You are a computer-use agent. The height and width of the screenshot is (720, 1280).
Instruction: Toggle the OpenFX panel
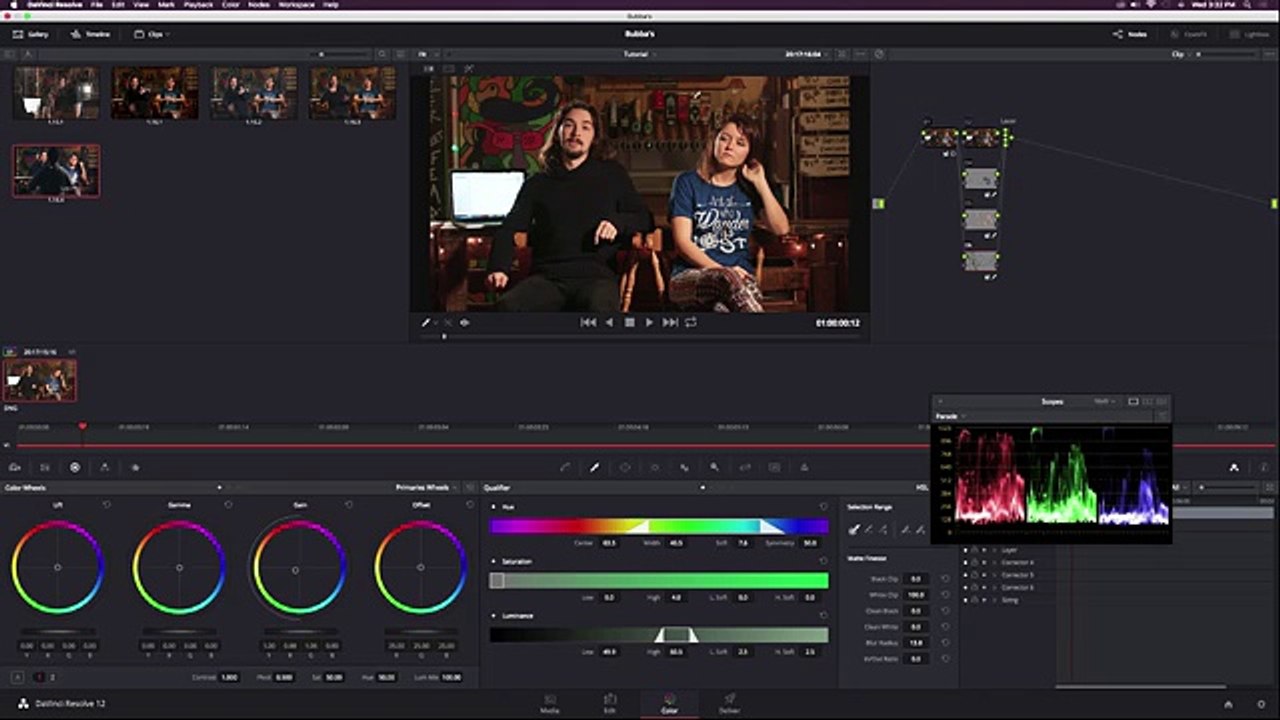coord(1188,34)
